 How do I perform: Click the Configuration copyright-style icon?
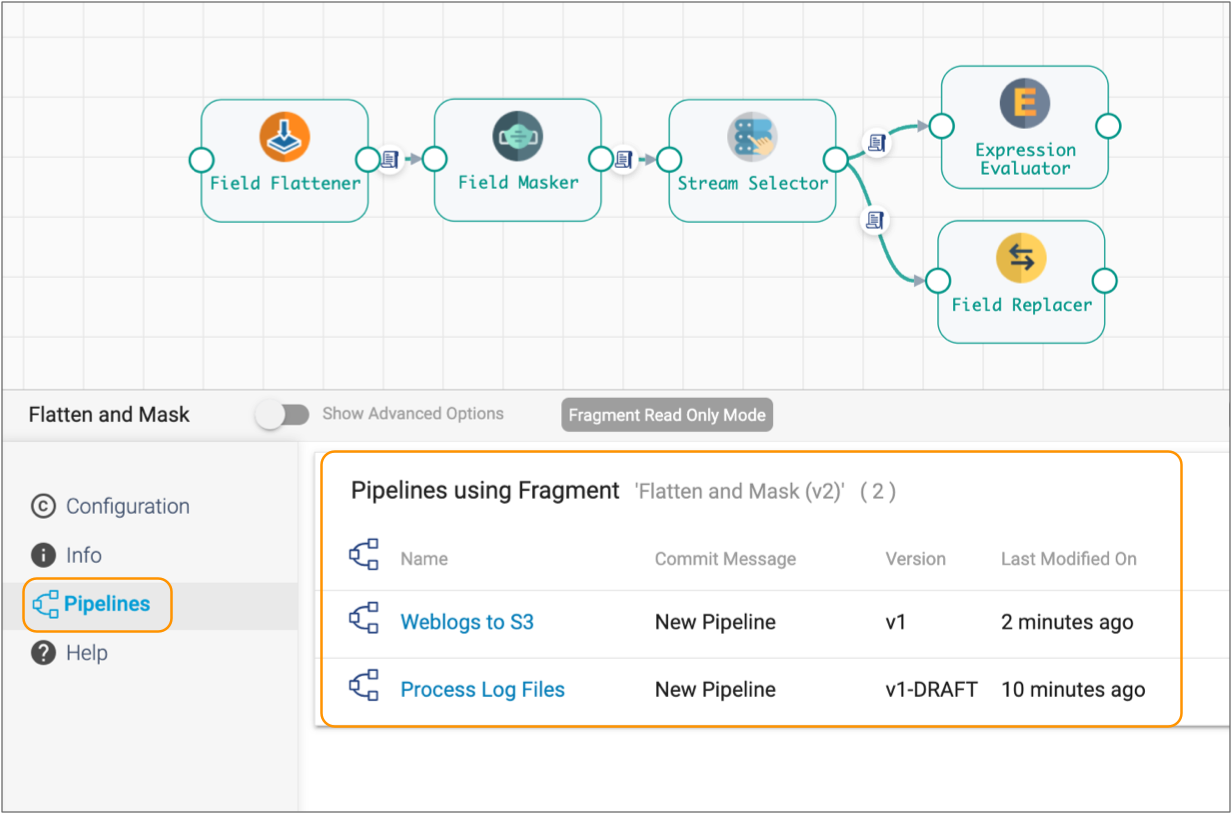point(43,507)
